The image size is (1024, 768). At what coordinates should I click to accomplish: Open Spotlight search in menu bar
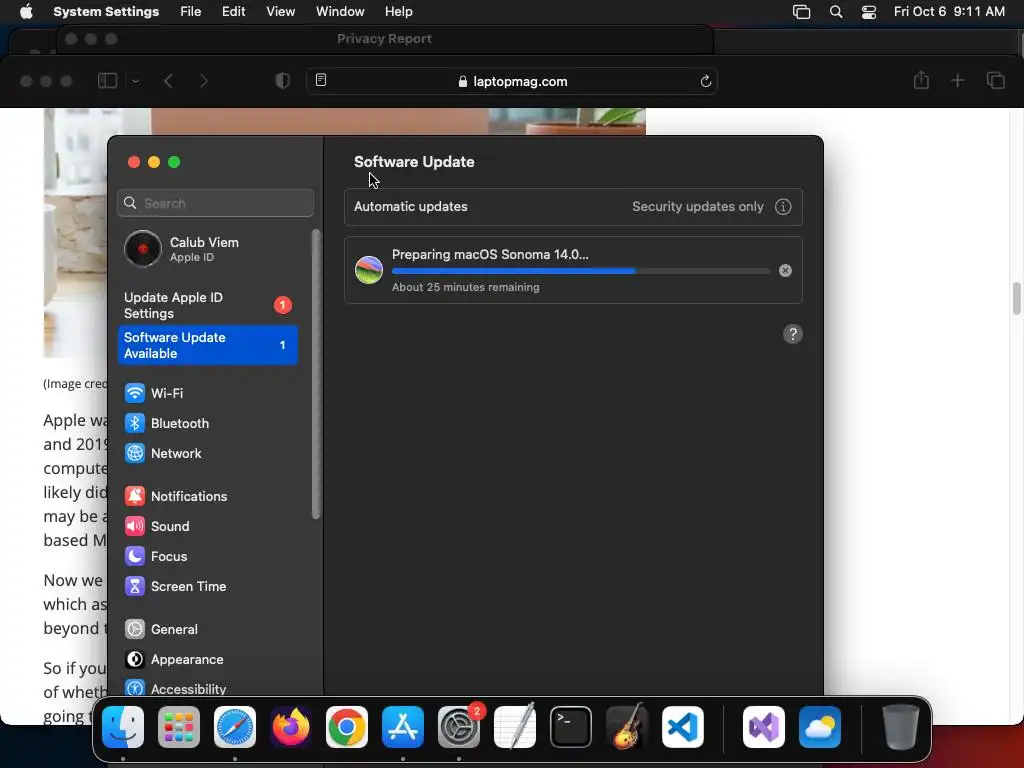click(x=836, y=12)
